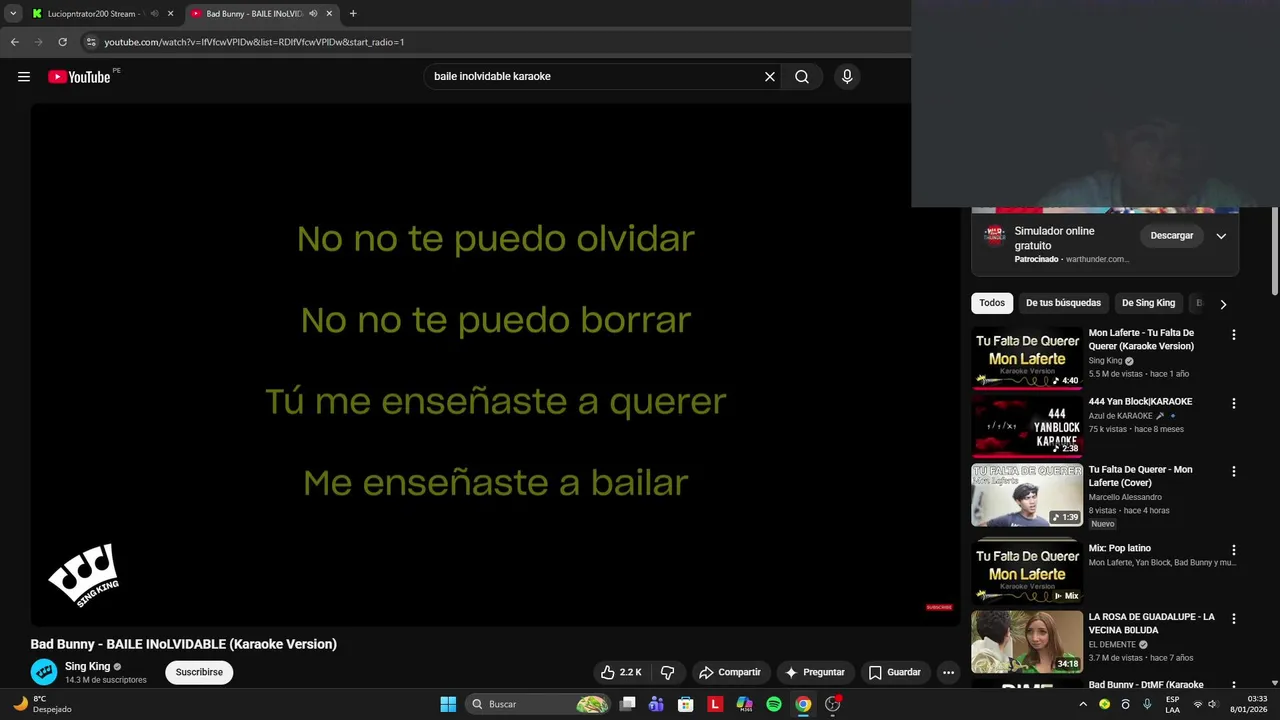Show more filter chips arrow
The height and width of the screenshot is (720, 1280).
point(1223,304)
